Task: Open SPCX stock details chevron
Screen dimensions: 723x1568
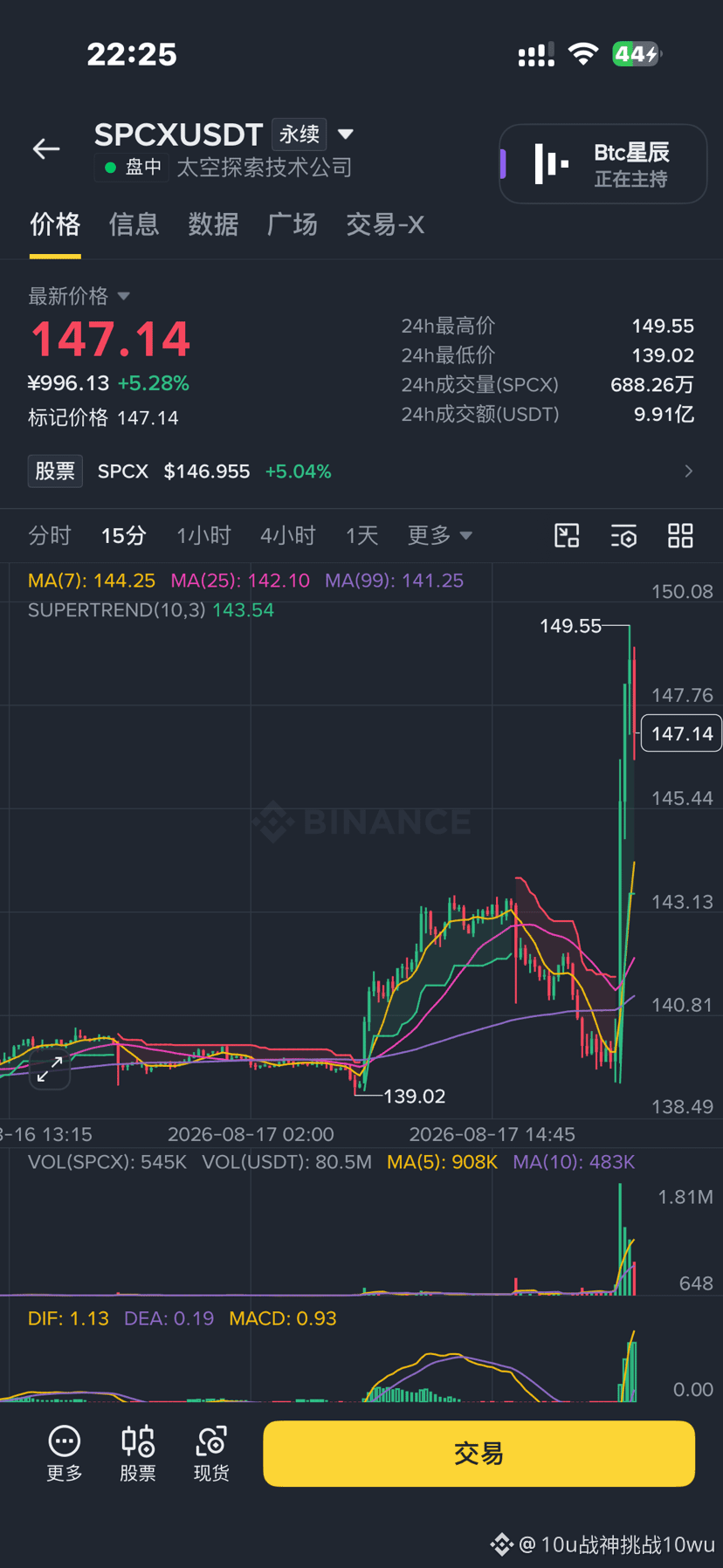Action: point(689,471)
